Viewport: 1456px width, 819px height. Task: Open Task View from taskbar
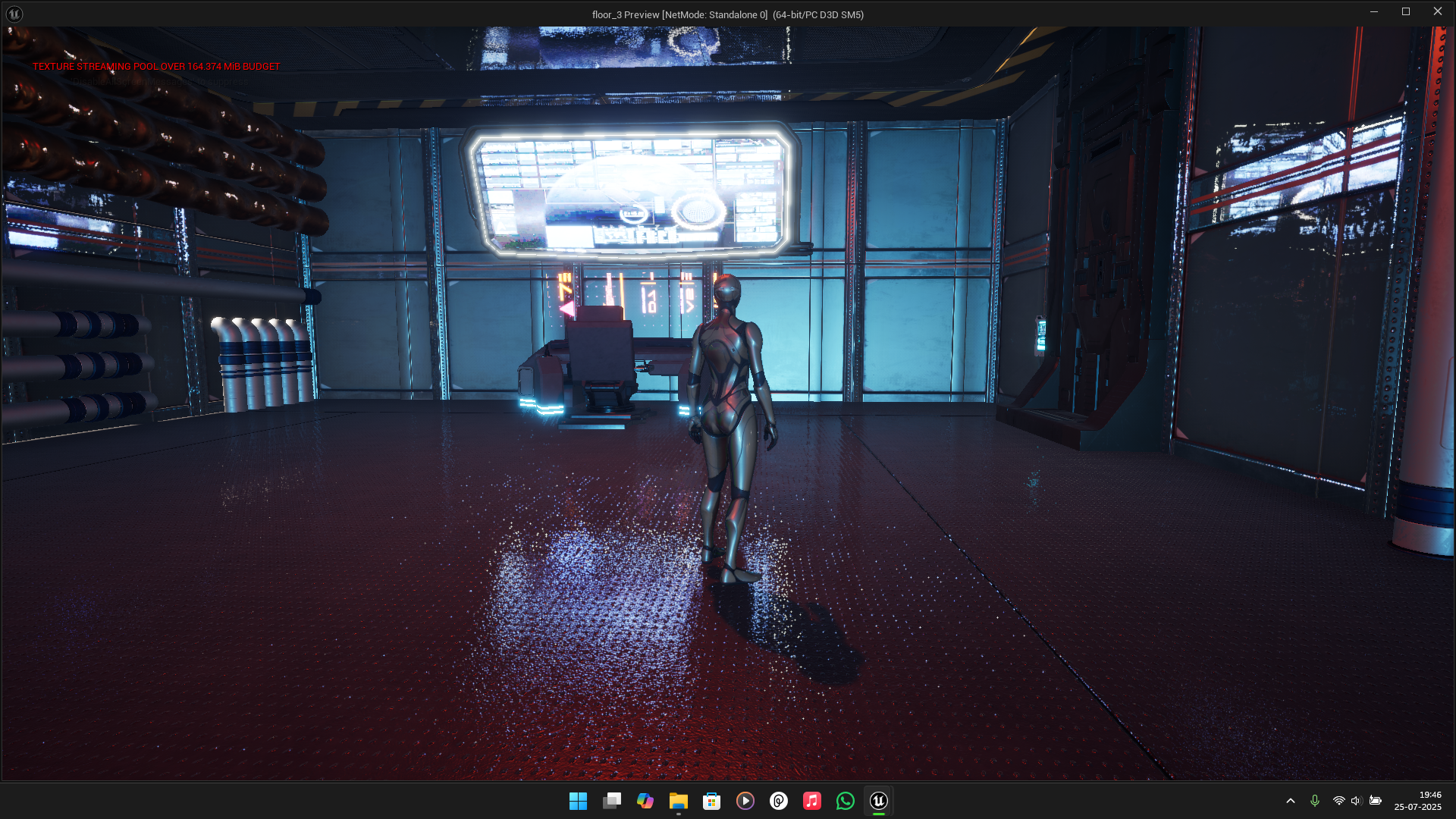612,801
